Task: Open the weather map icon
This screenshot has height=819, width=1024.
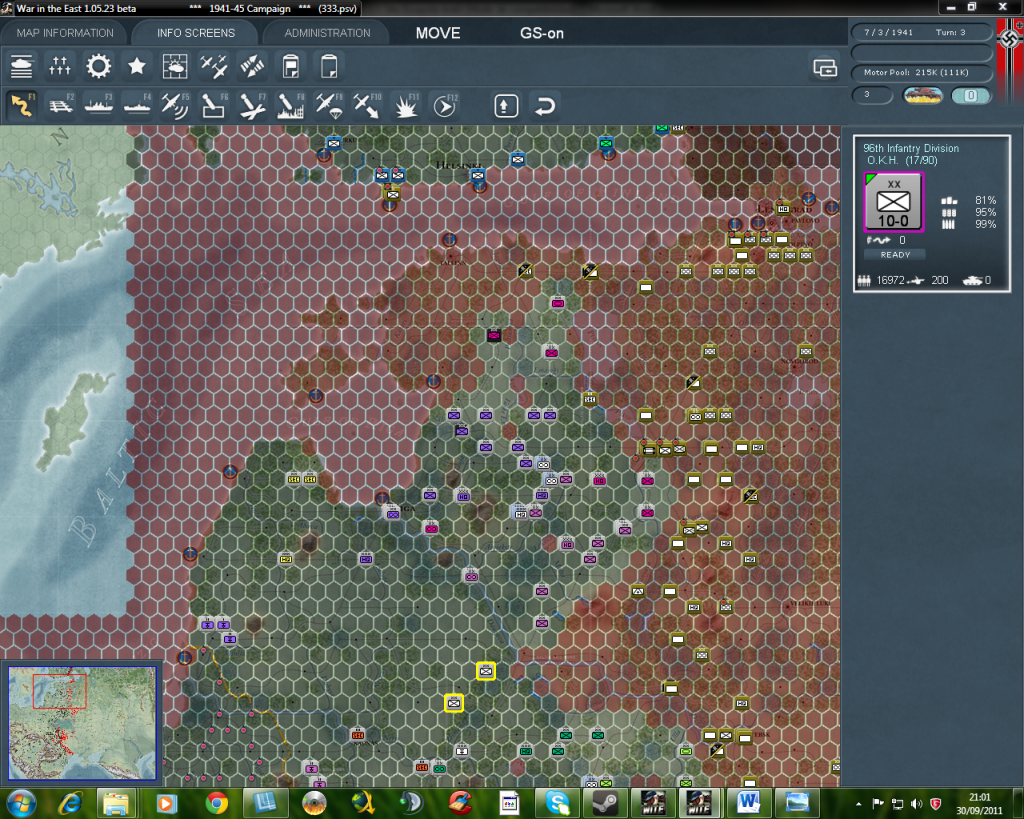Action: tap(174, 66)
